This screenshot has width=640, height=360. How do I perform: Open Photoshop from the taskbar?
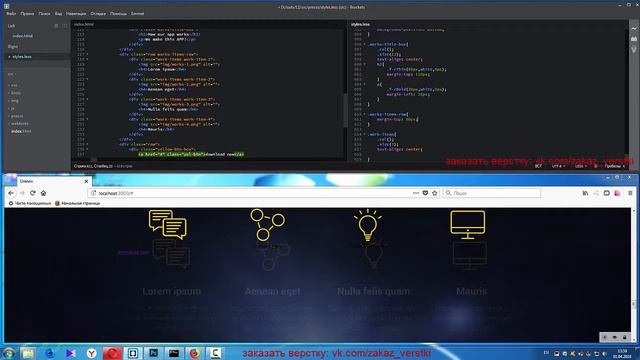tap(153, 353)
